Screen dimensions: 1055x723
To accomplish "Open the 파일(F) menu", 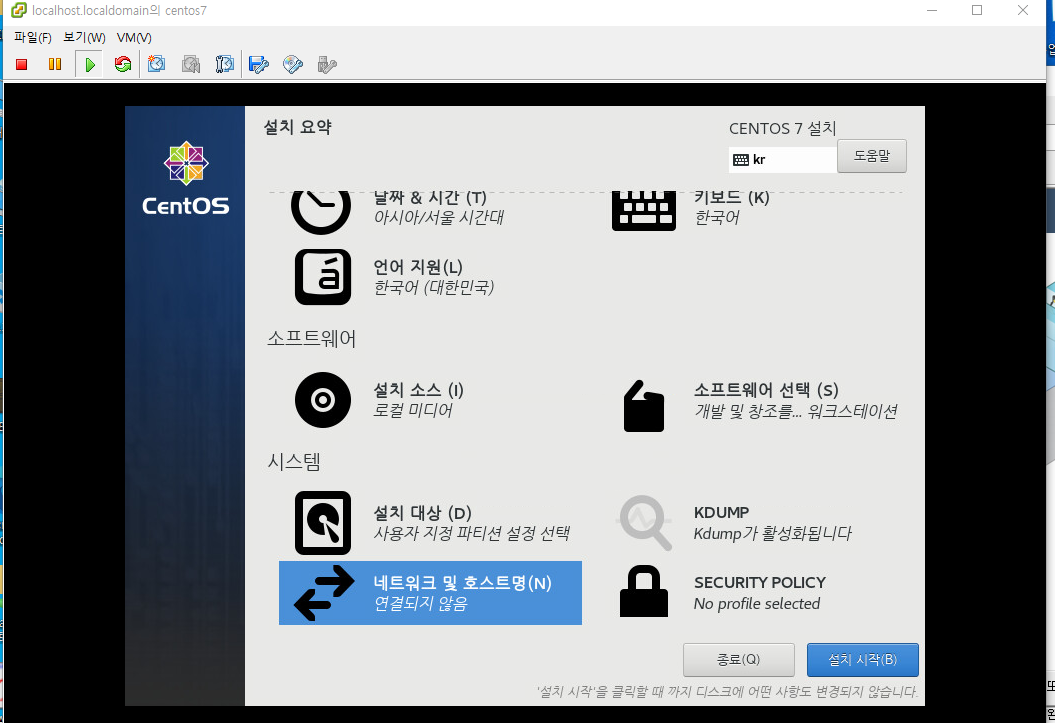I will tap(32, 38).
